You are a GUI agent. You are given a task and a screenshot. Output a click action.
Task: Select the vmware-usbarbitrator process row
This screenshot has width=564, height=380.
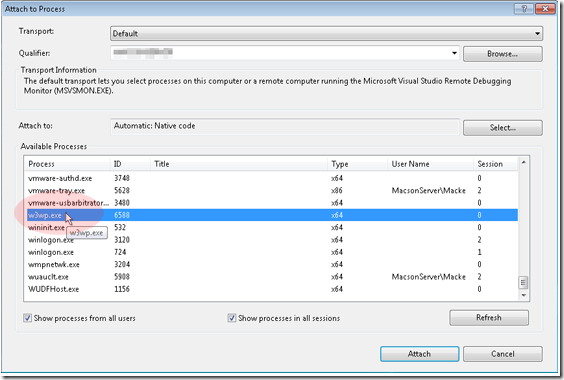(272, 203)
